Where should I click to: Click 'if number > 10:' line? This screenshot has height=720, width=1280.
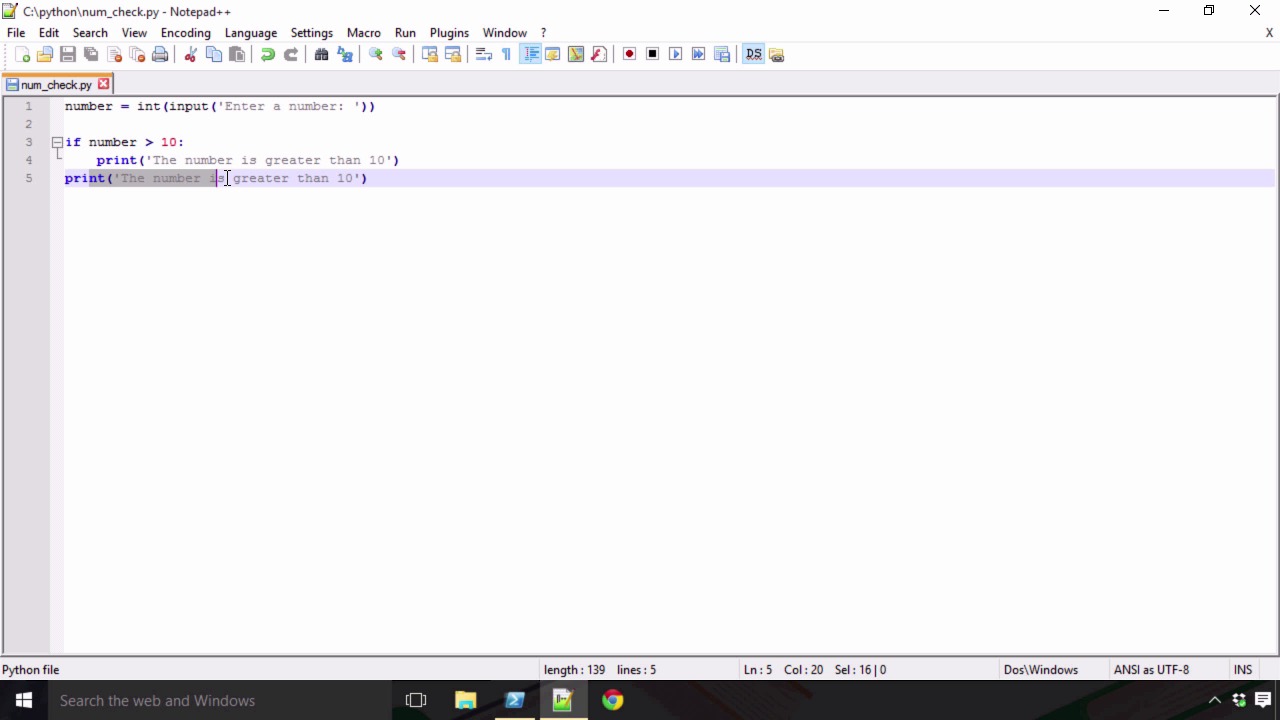(x=124, y=142)
